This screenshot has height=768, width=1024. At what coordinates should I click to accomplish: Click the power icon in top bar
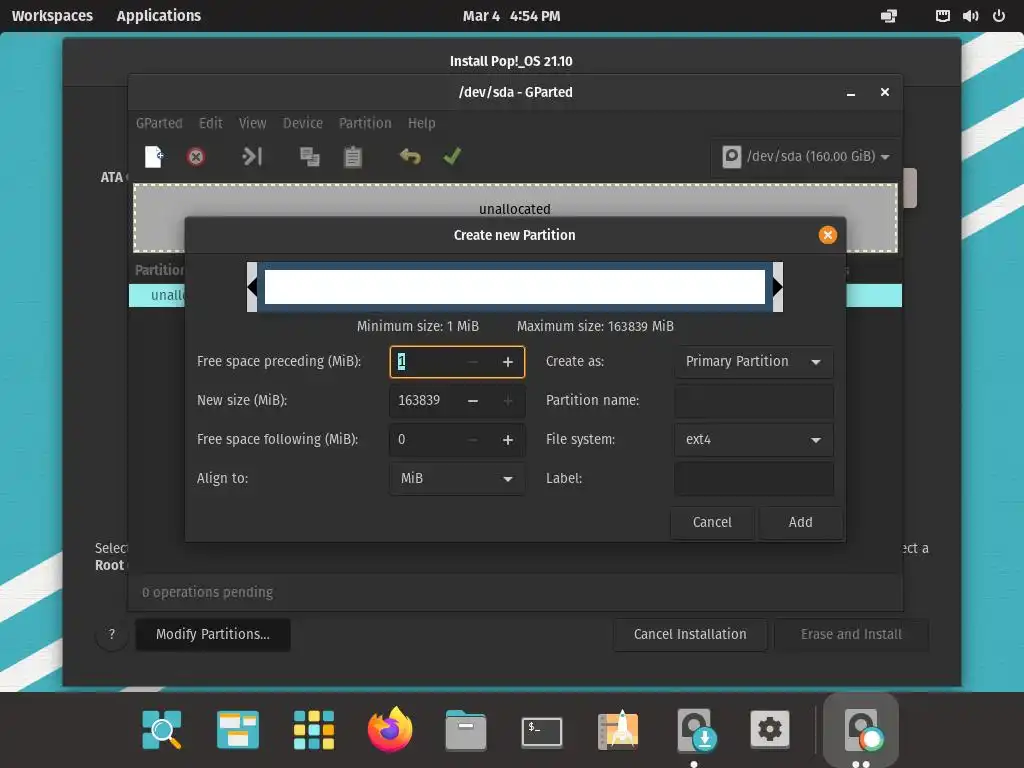(999, 16)
